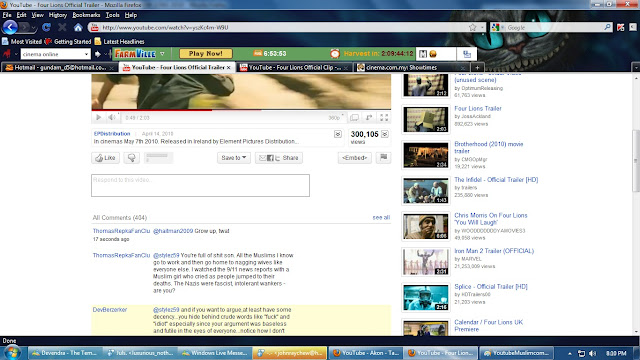Open Iron Man 2 Trailer (OFFICIAL) link
The height and width of the screenshot is (360, 640).
[494, 251]
